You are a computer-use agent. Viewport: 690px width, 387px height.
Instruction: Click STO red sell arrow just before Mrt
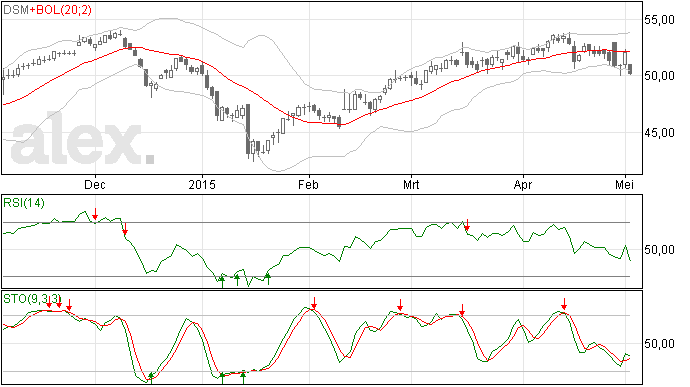click(400, 305)
